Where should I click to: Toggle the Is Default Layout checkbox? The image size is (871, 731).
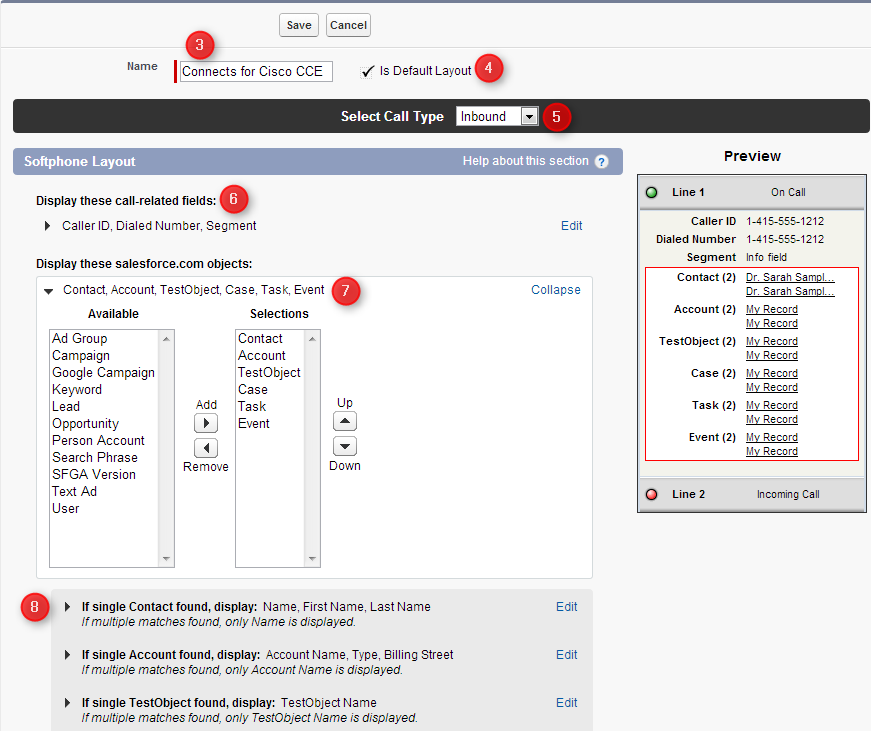coord(367,72)
